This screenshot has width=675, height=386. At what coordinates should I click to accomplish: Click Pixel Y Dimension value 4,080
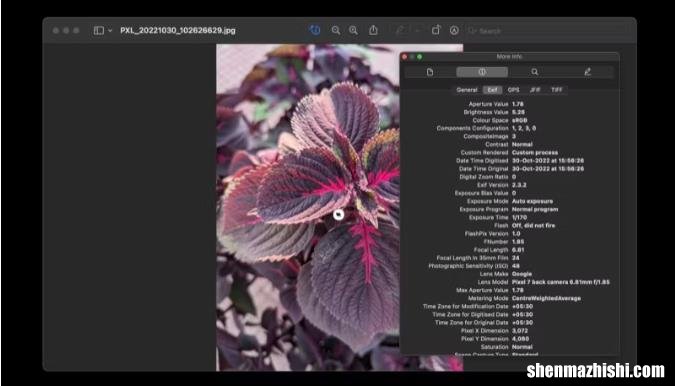pyautogui.click(x=520, y=339)
